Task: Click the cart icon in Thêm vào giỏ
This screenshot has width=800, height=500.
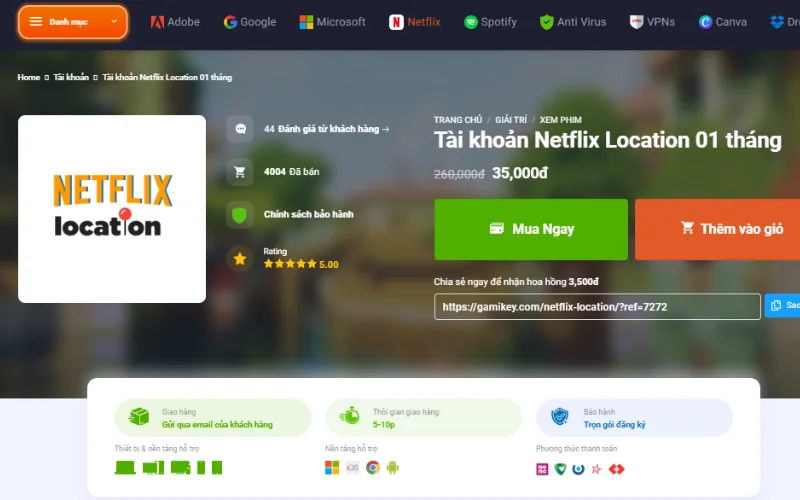Action: click(687, 228)
